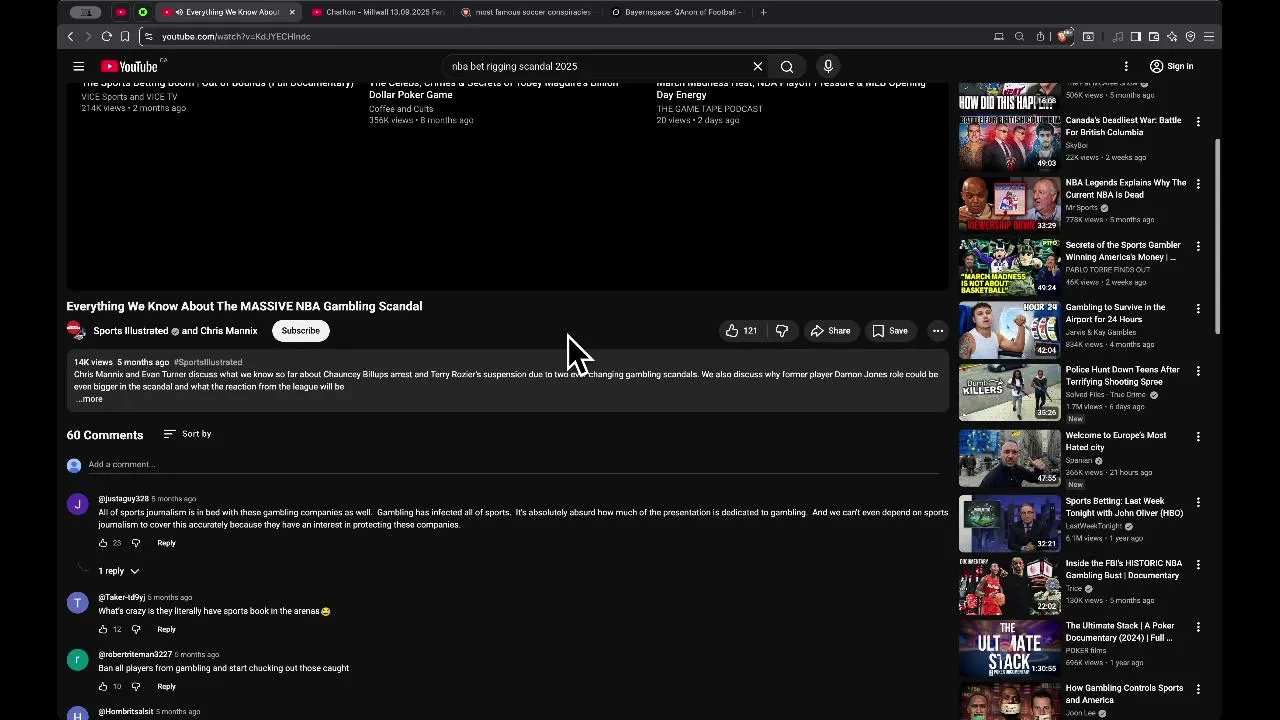This screenshot has height=720, width=1280.
Task: Sign in to YouTube
Action: 1171,66
